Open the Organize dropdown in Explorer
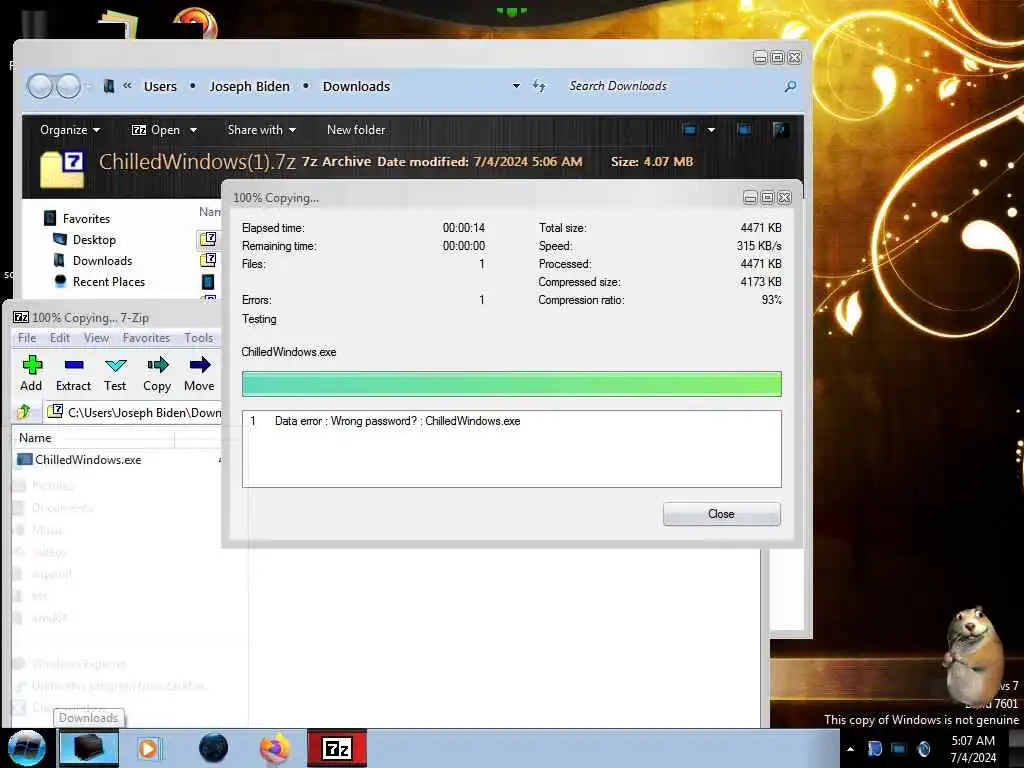Image resolution: width=1024 pixels, height=768 pixels. (70, 130)
